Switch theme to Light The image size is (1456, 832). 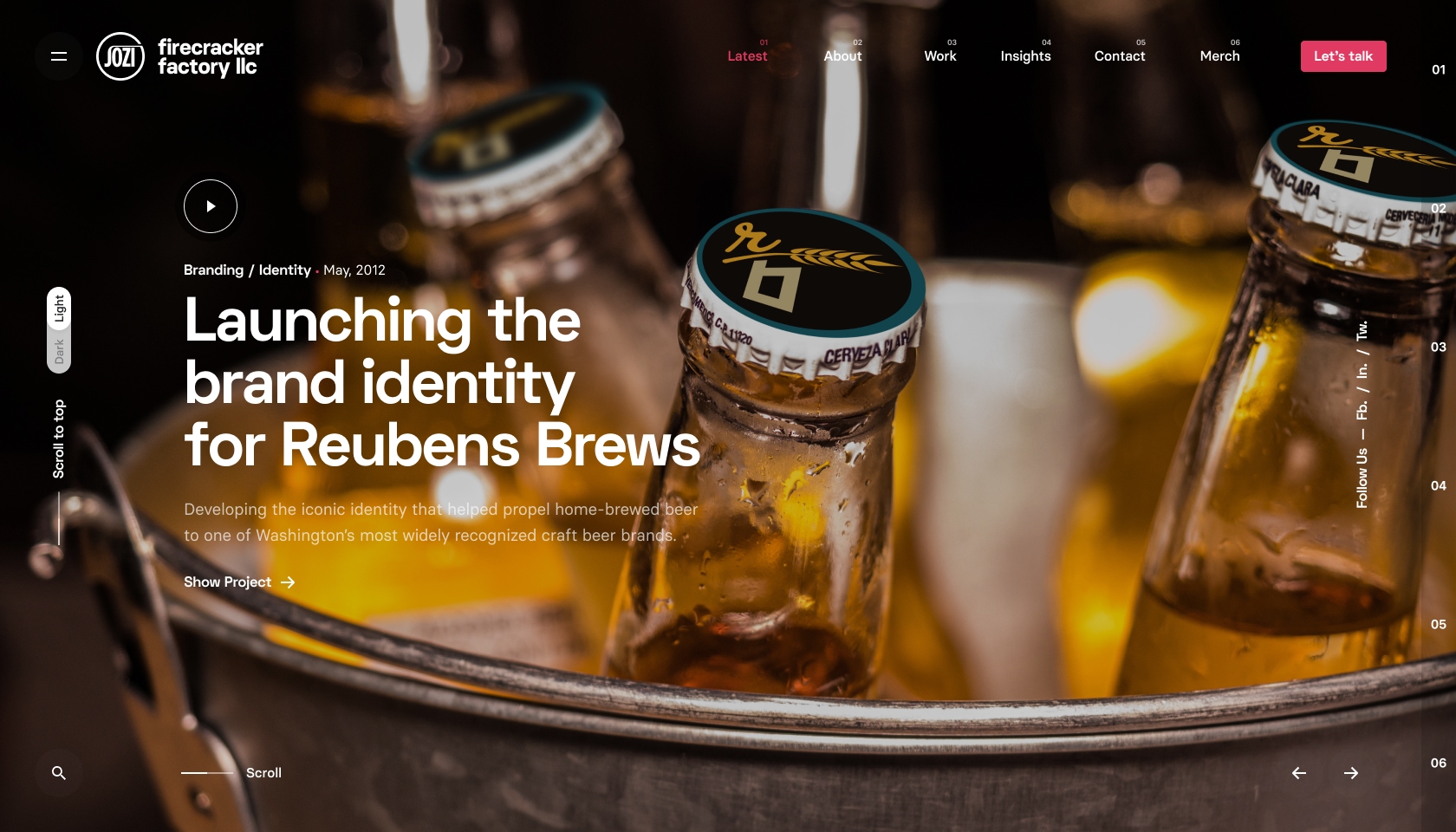(59, 309)
